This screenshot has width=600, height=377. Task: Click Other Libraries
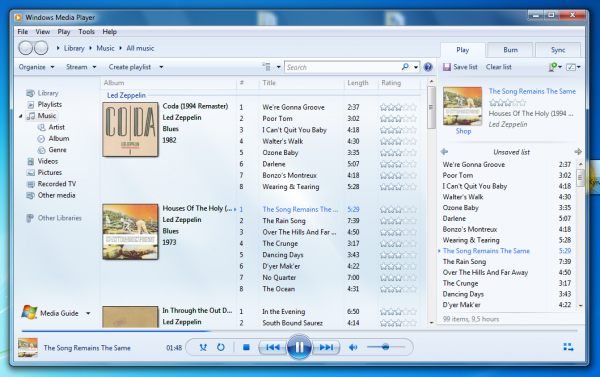tap(54, 218)
